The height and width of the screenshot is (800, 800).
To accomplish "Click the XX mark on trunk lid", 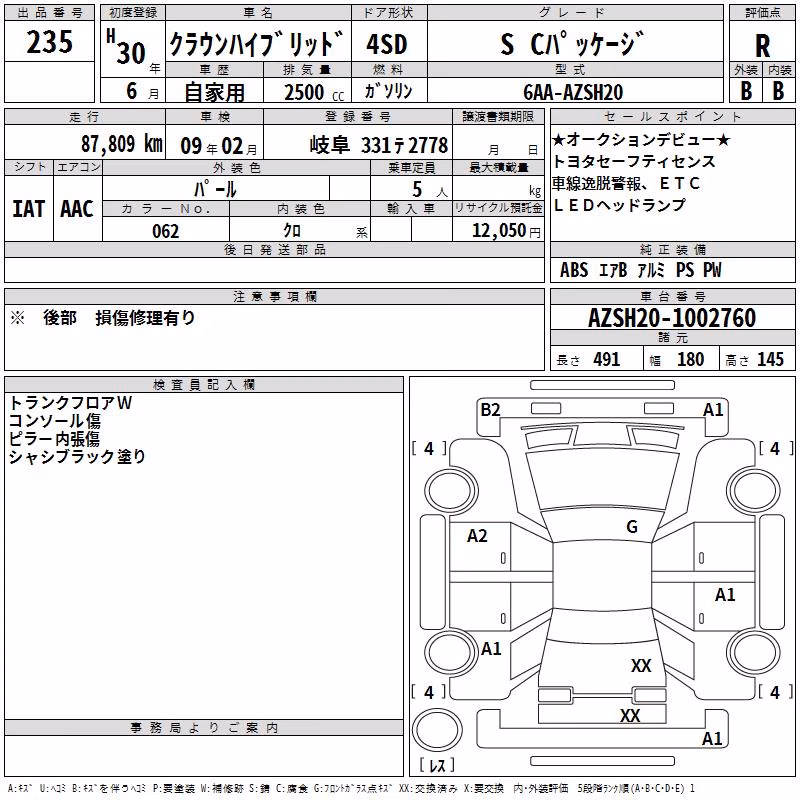I will (641, 666).
